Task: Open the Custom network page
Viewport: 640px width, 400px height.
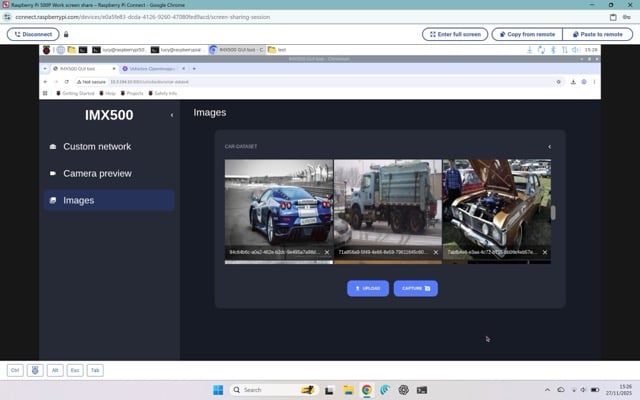Action: pos(97,147)
